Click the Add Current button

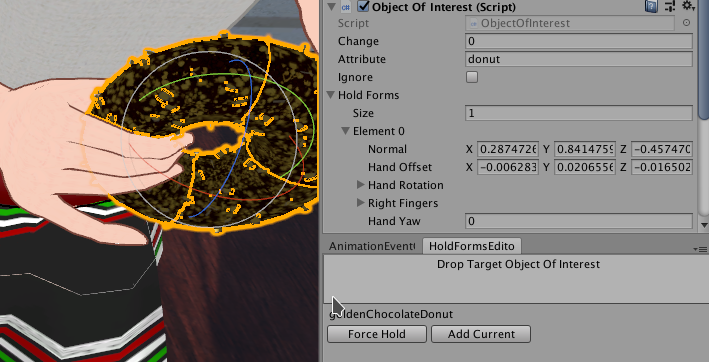tap(481, 334)
